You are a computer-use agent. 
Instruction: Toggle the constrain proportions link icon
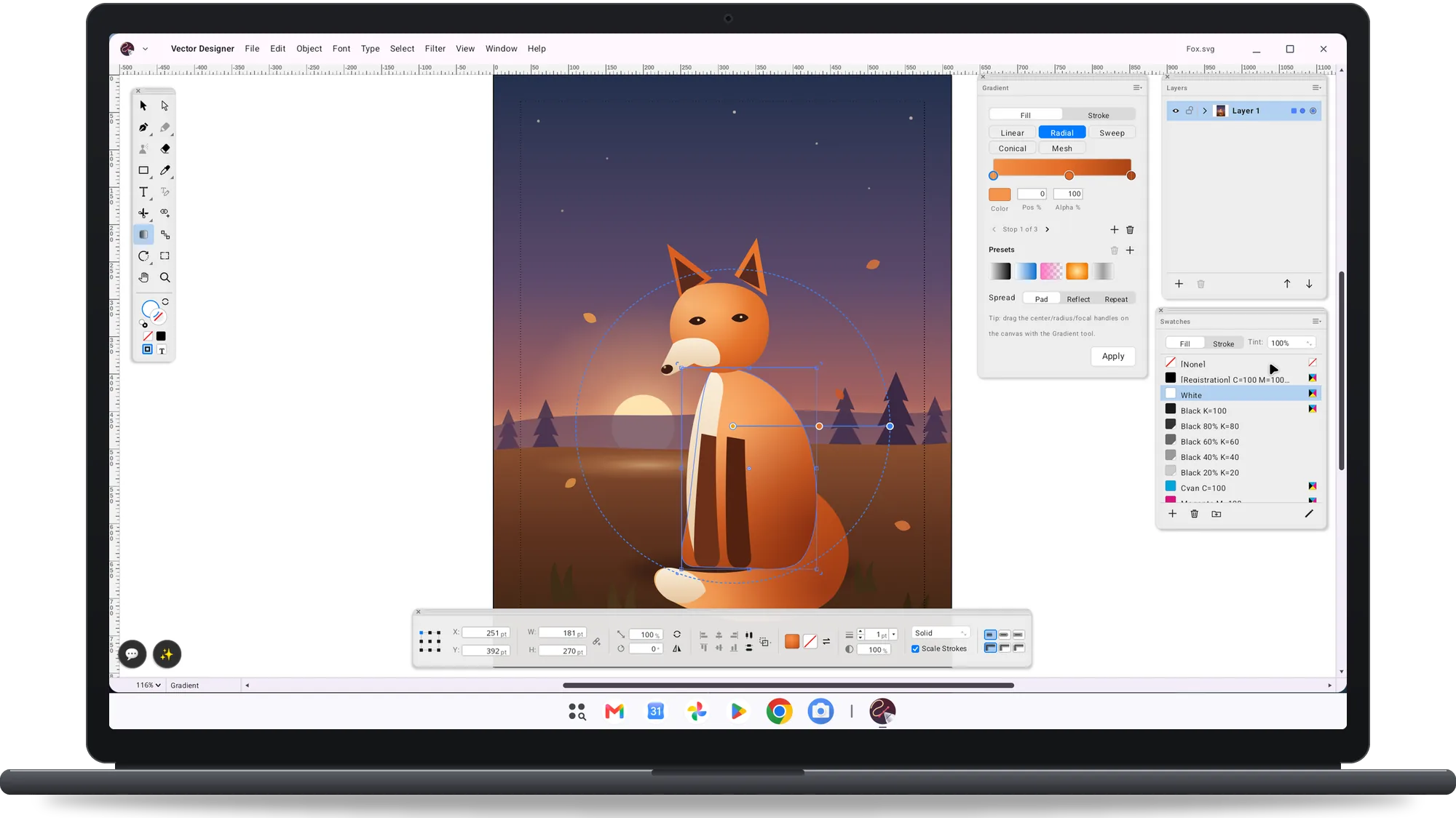coord(596,642)
